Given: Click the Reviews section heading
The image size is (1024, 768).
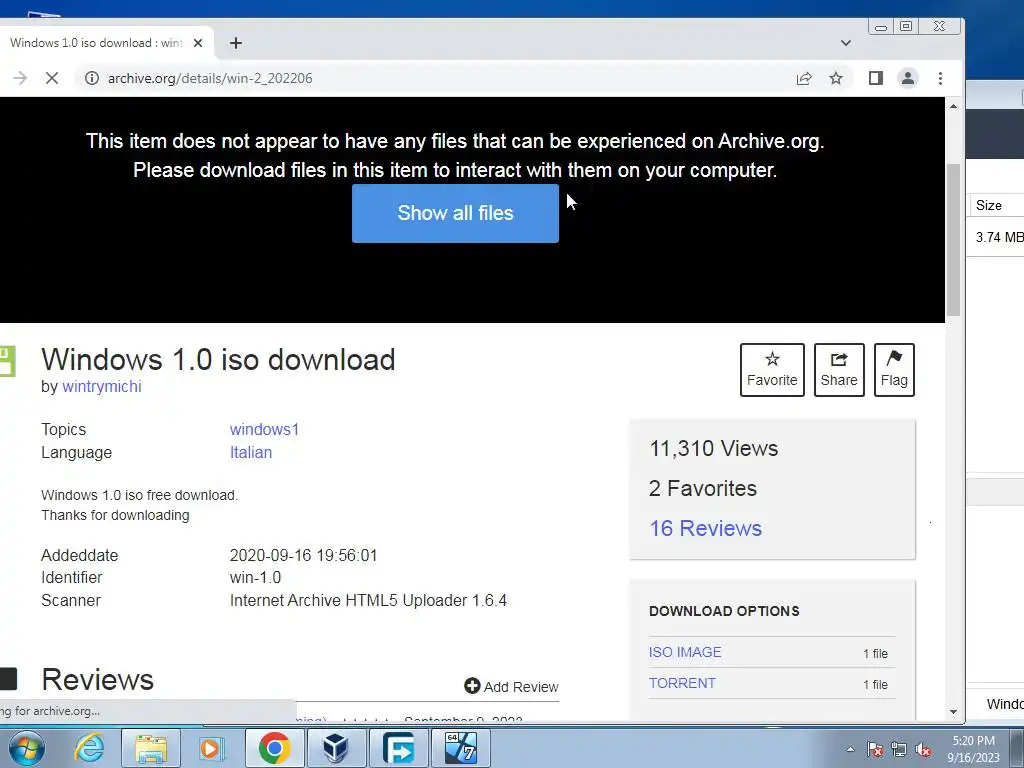Looking at the screenshot, I should 97,680.
